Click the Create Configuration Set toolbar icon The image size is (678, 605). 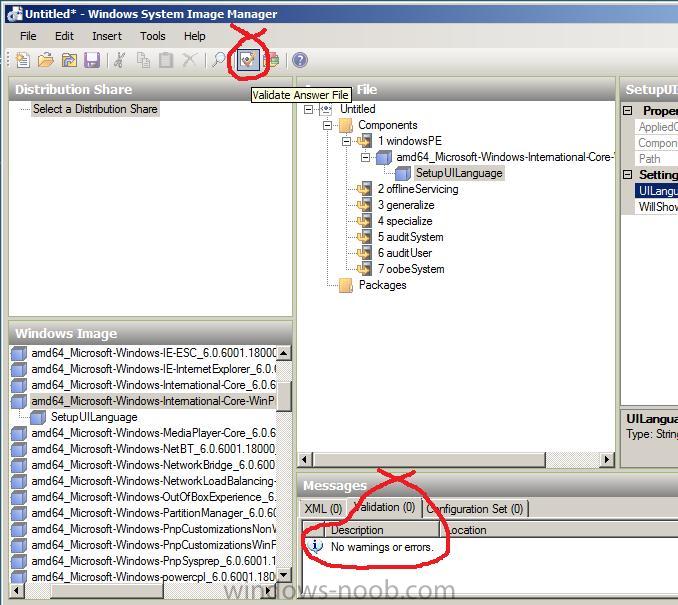pyautogui.click(x=272, y=60)
